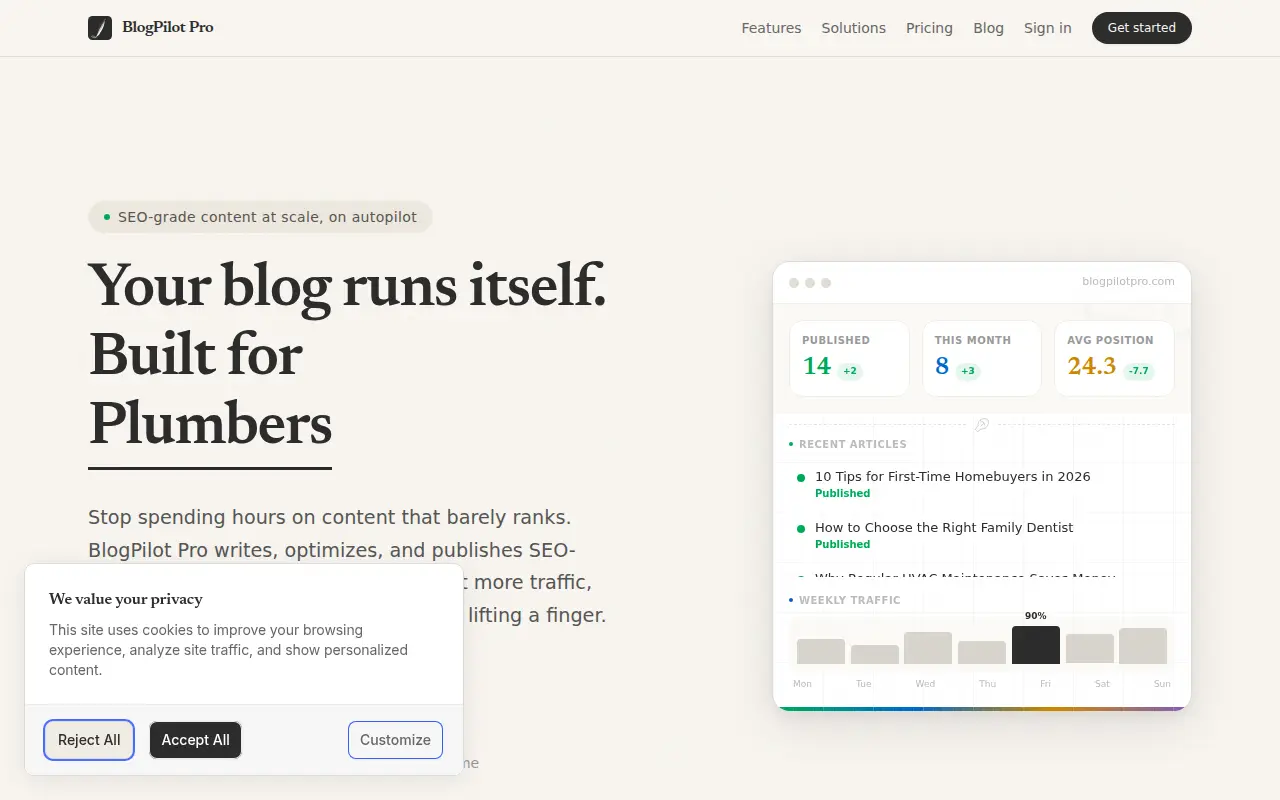Select the Saturday bar in traffic chart
The image size is (1280, 800).
pos(1090,649)
